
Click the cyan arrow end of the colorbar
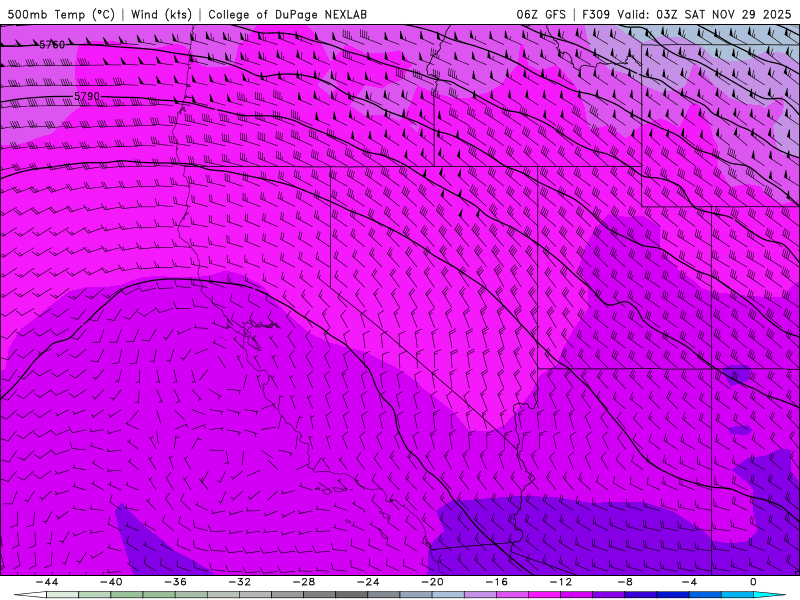tap(769, 595)
